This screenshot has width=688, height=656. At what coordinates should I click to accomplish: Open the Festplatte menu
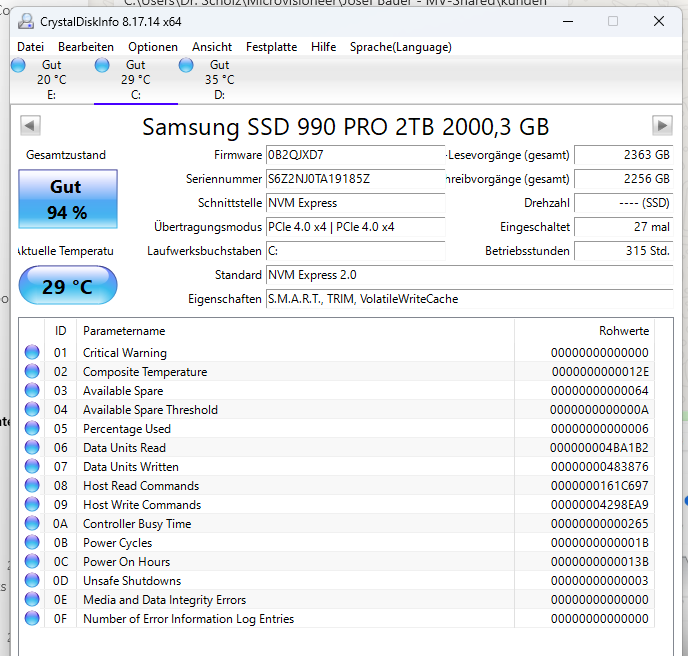(272, 47)
